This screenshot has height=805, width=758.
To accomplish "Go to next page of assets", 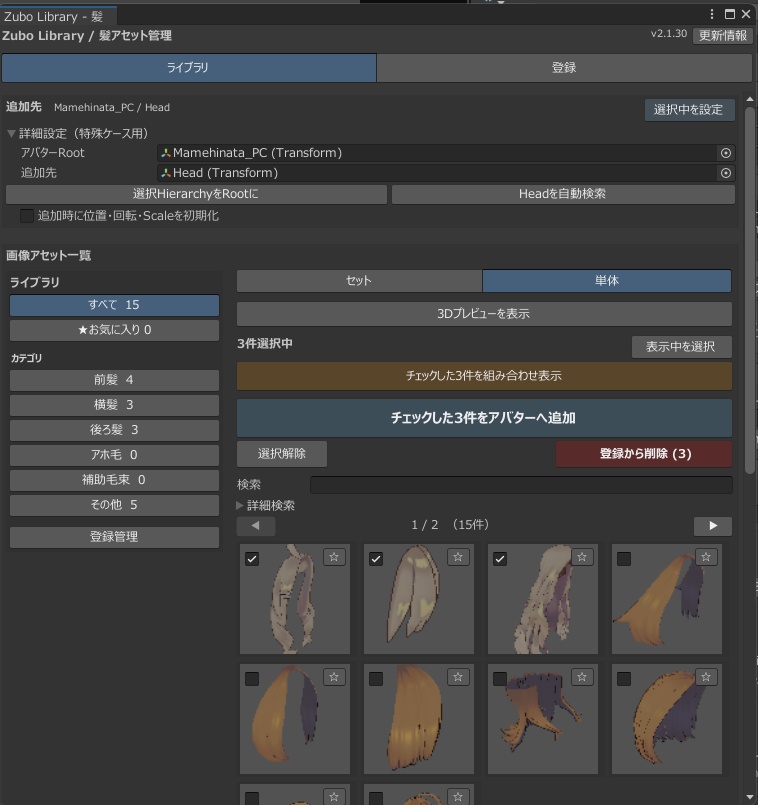I will 713,526.
